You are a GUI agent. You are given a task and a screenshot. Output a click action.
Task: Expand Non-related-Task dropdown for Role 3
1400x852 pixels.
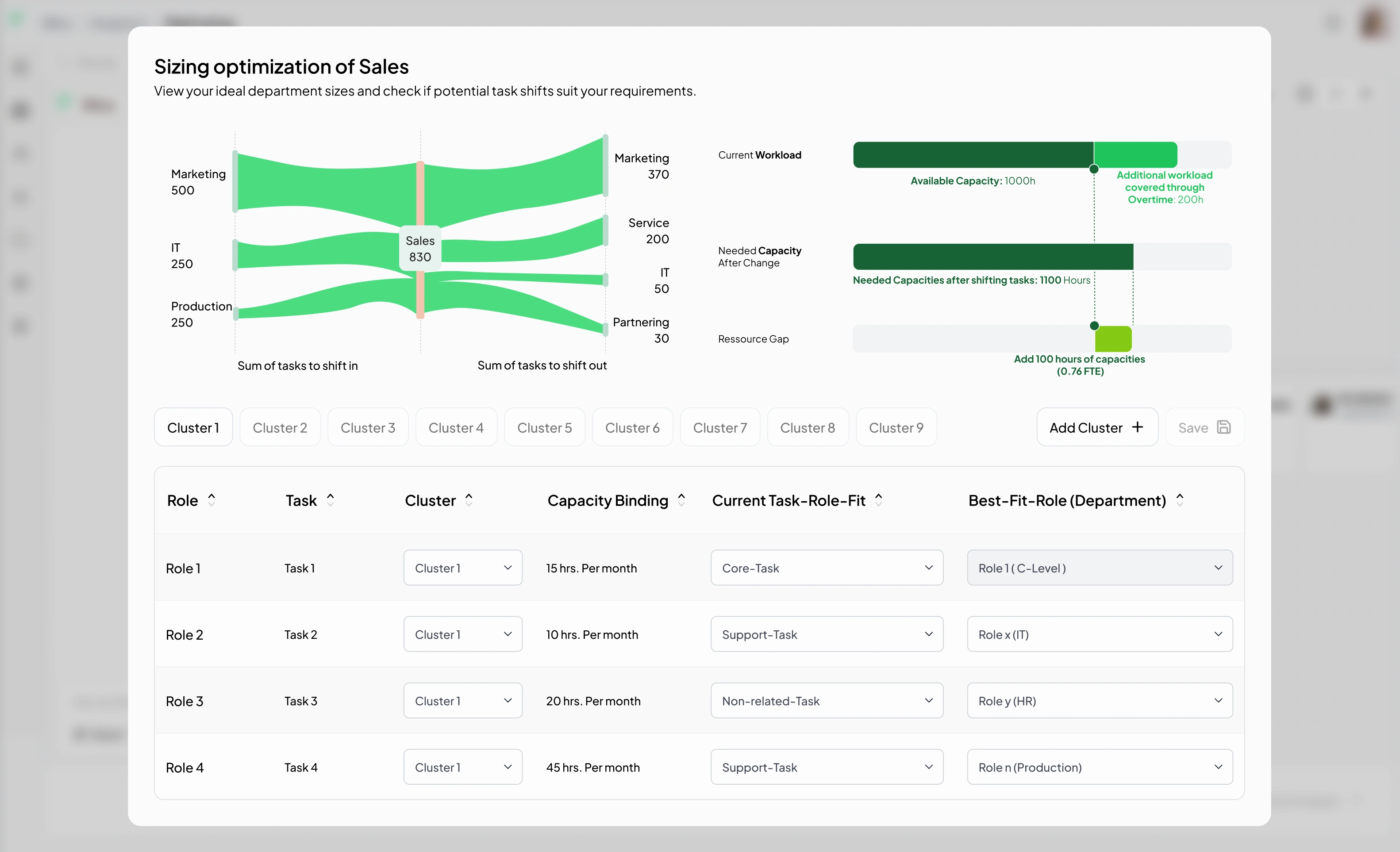click(x=827, y=700)
